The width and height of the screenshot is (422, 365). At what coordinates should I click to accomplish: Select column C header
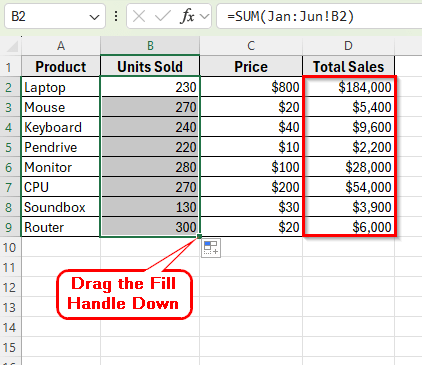pyautogui.click(x=251, y=46)
